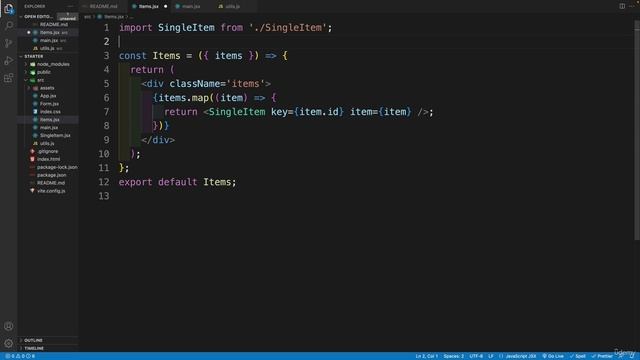Open index.html in file tree

(x=48, y=159)
